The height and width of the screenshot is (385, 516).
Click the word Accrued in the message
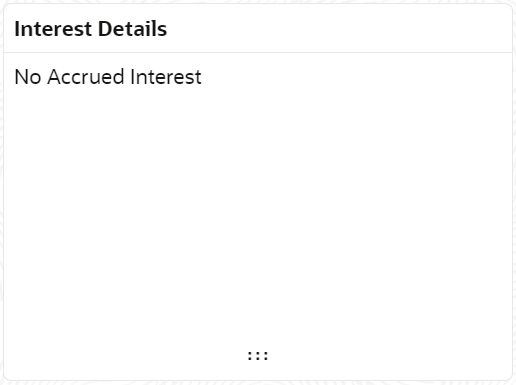(x=86, y=77)
